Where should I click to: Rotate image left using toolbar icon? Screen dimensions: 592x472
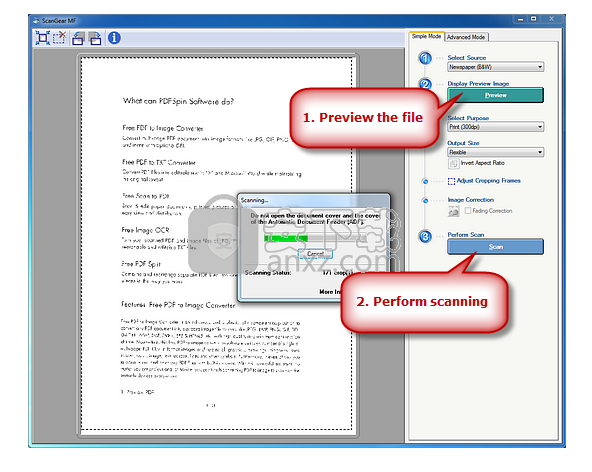click(x=78, y=38)
